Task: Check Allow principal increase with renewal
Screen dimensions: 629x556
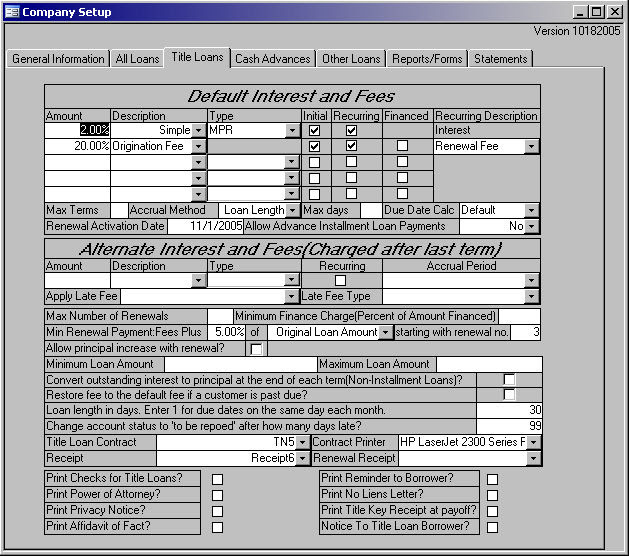Action: tap(256, 349)
